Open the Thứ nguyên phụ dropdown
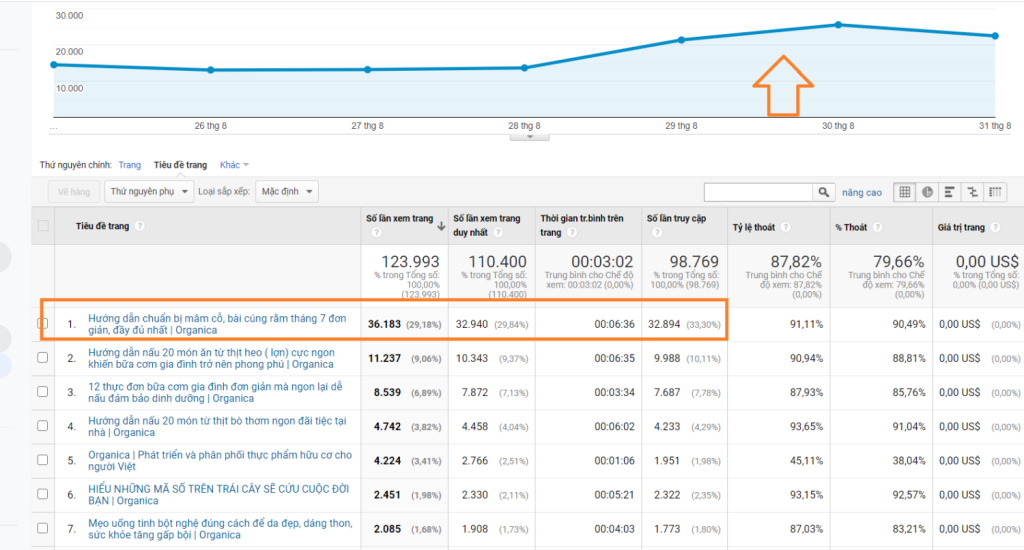 148,191
